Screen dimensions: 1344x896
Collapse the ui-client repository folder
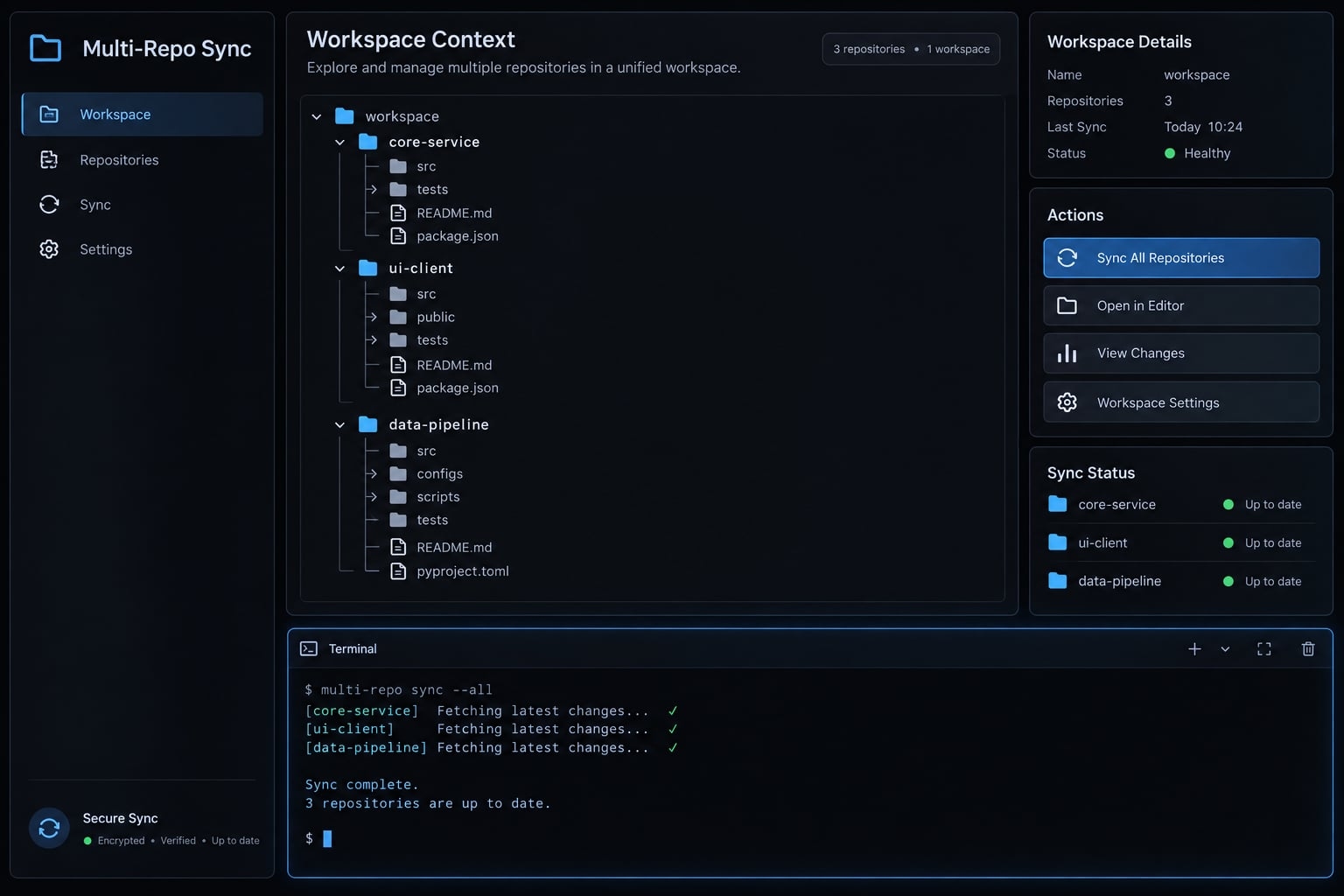[x=340, y=268]
